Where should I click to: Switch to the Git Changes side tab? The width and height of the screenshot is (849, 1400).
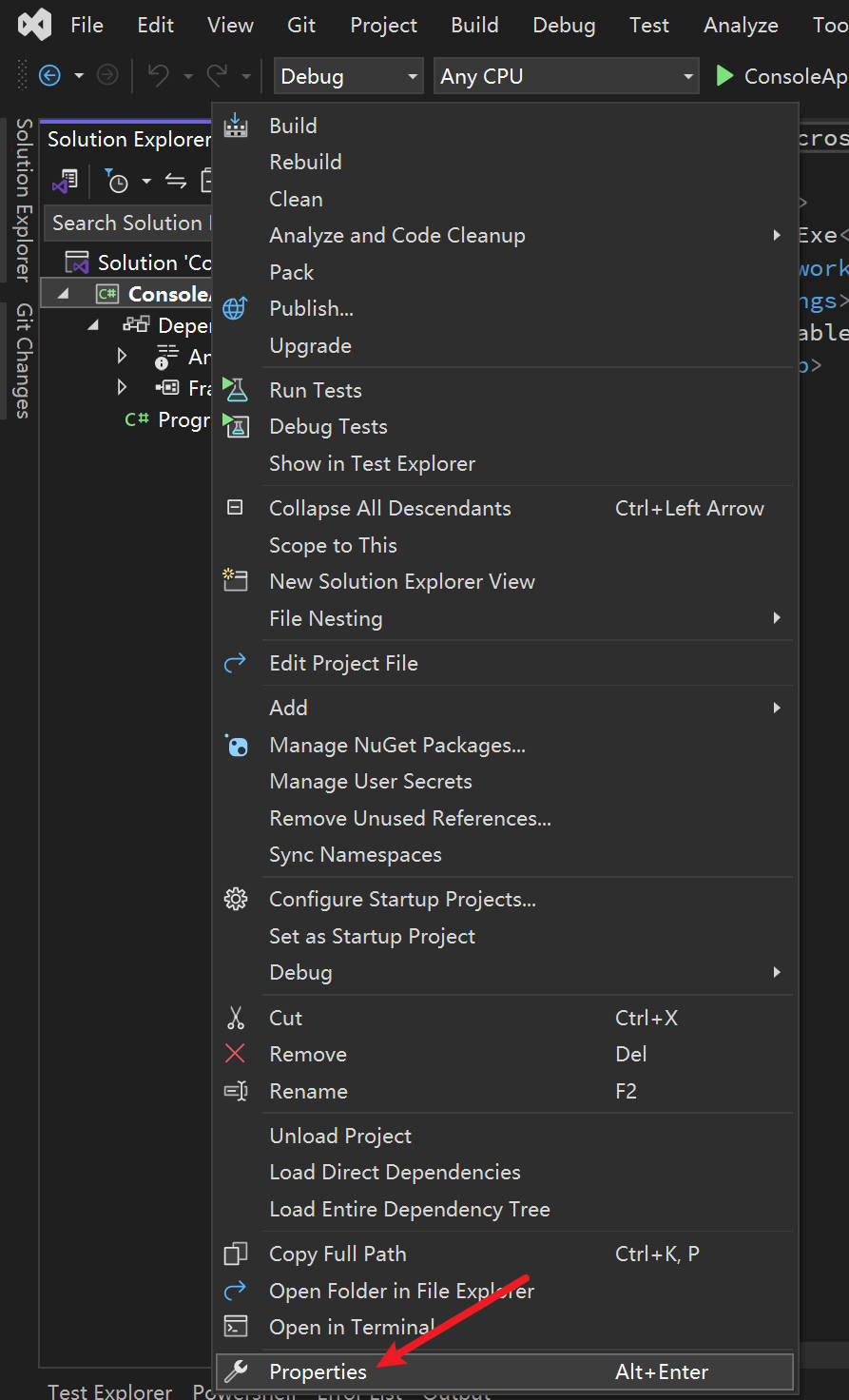pos(24,361)
